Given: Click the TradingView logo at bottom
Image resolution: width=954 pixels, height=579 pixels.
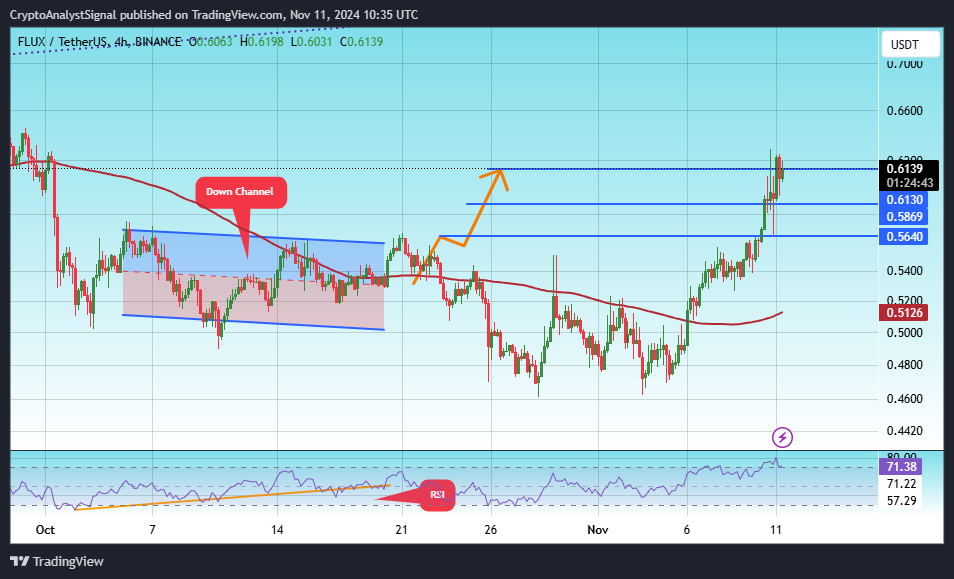Looking at the screenshot, I should (x=57, y=561).
